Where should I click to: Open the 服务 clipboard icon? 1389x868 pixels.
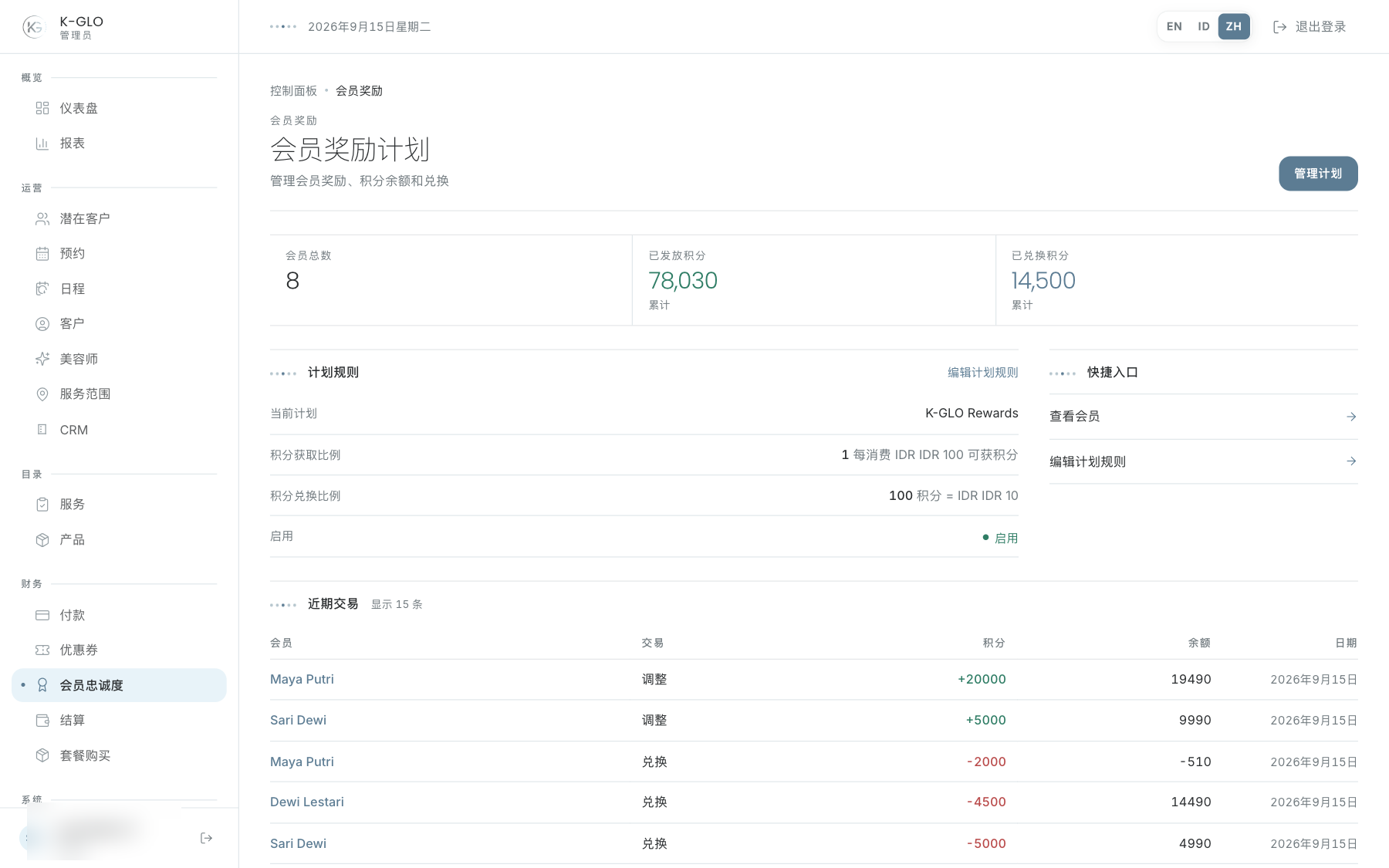42,505
